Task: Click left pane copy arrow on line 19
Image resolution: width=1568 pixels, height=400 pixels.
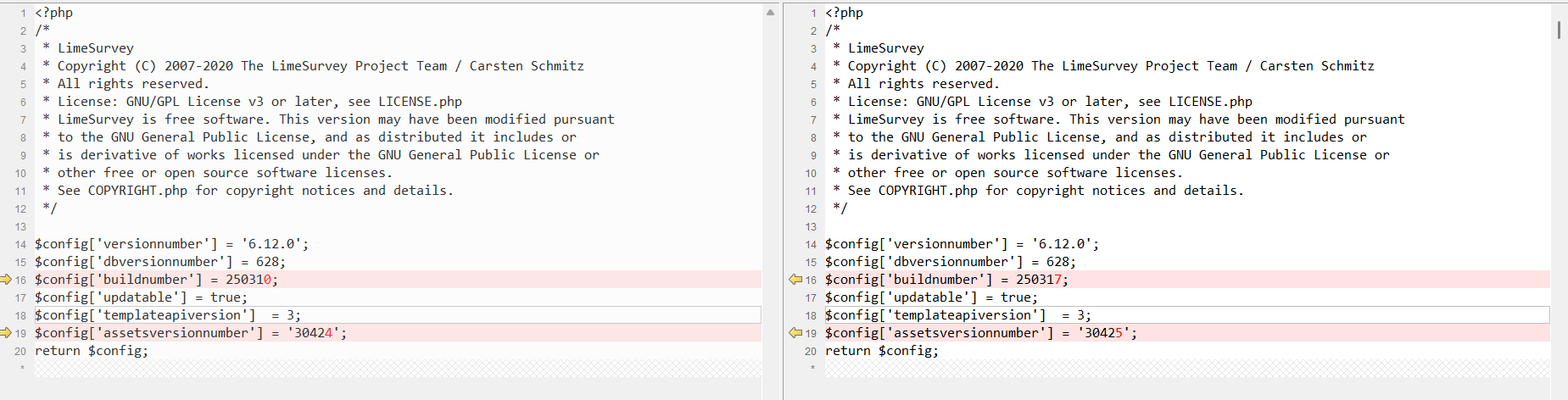Action: coord(6,333)
